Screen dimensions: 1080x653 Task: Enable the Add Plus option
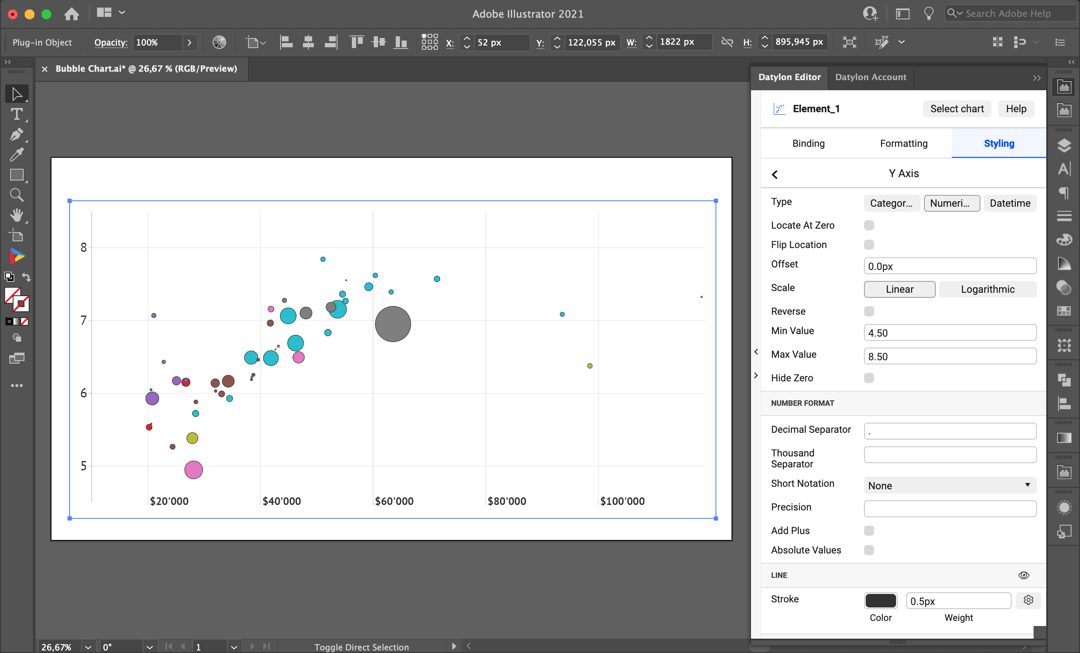point(869,530)
